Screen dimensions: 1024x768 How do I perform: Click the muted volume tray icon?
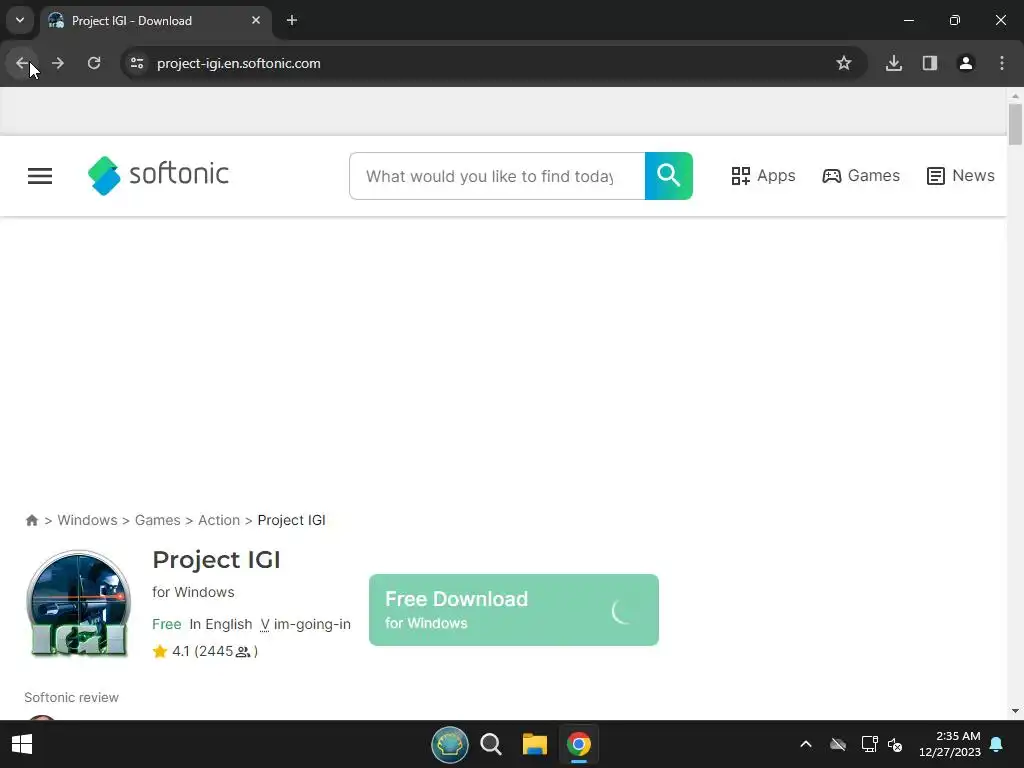pos(895,744)
